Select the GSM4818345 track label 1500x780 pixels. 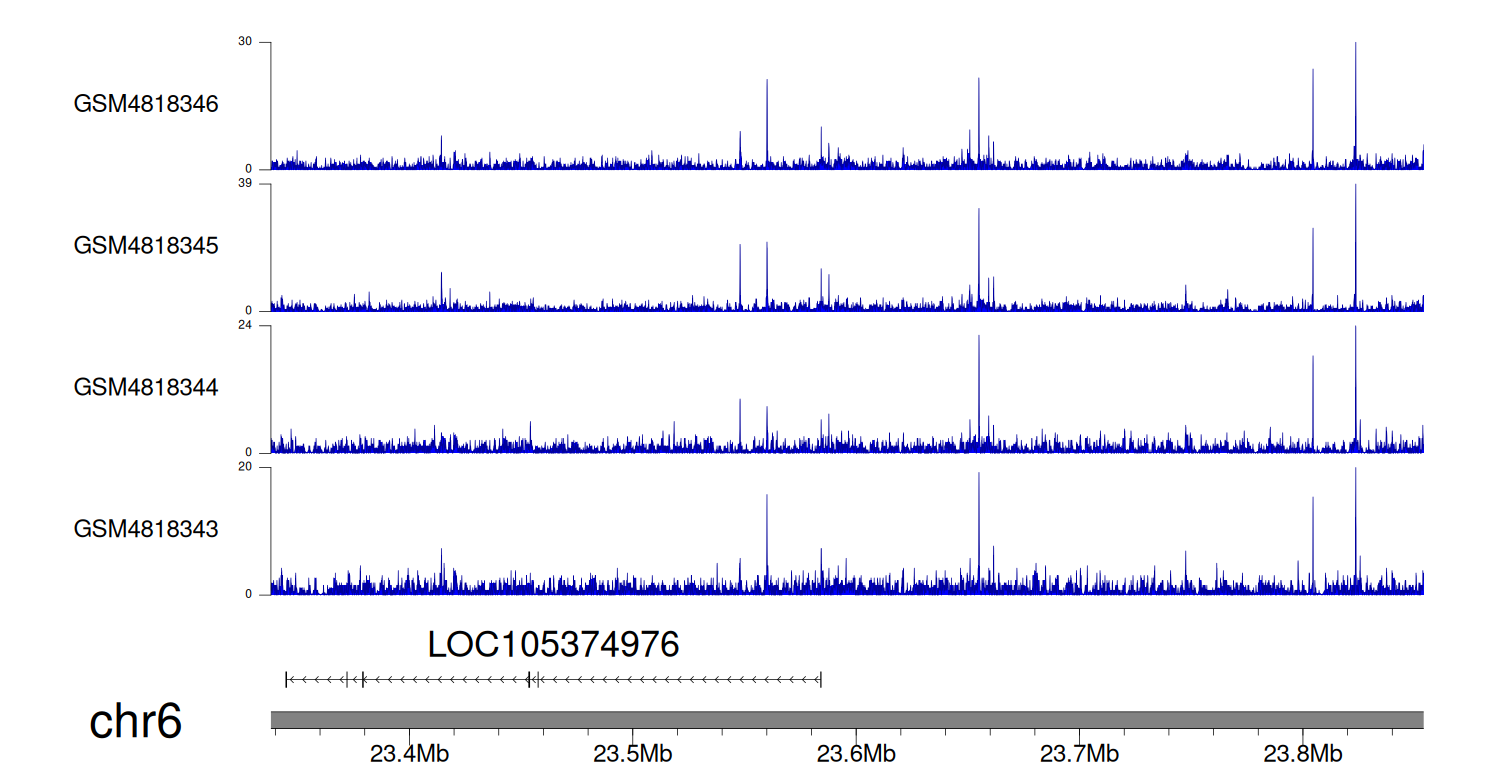[x=146, y=245]
